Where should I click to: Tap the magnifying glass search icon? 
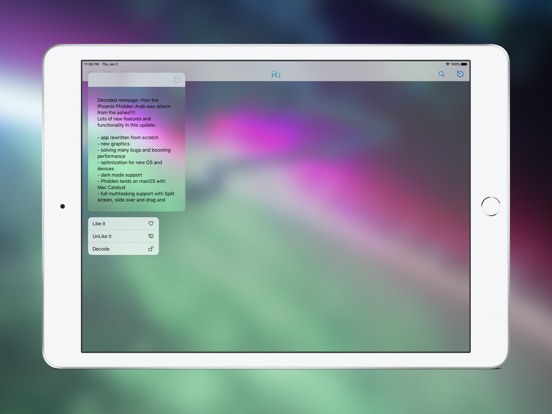pyautogui.click(x=441, y=74)
